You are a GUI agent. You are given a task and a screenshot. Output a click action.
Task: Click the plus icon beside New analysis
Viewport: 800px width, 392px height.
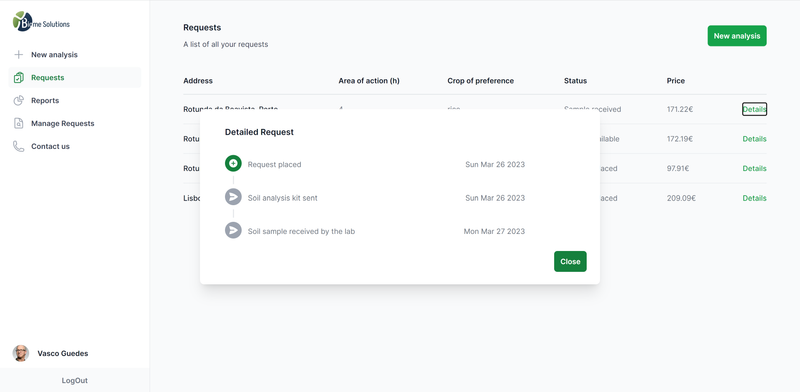point(18,55)
